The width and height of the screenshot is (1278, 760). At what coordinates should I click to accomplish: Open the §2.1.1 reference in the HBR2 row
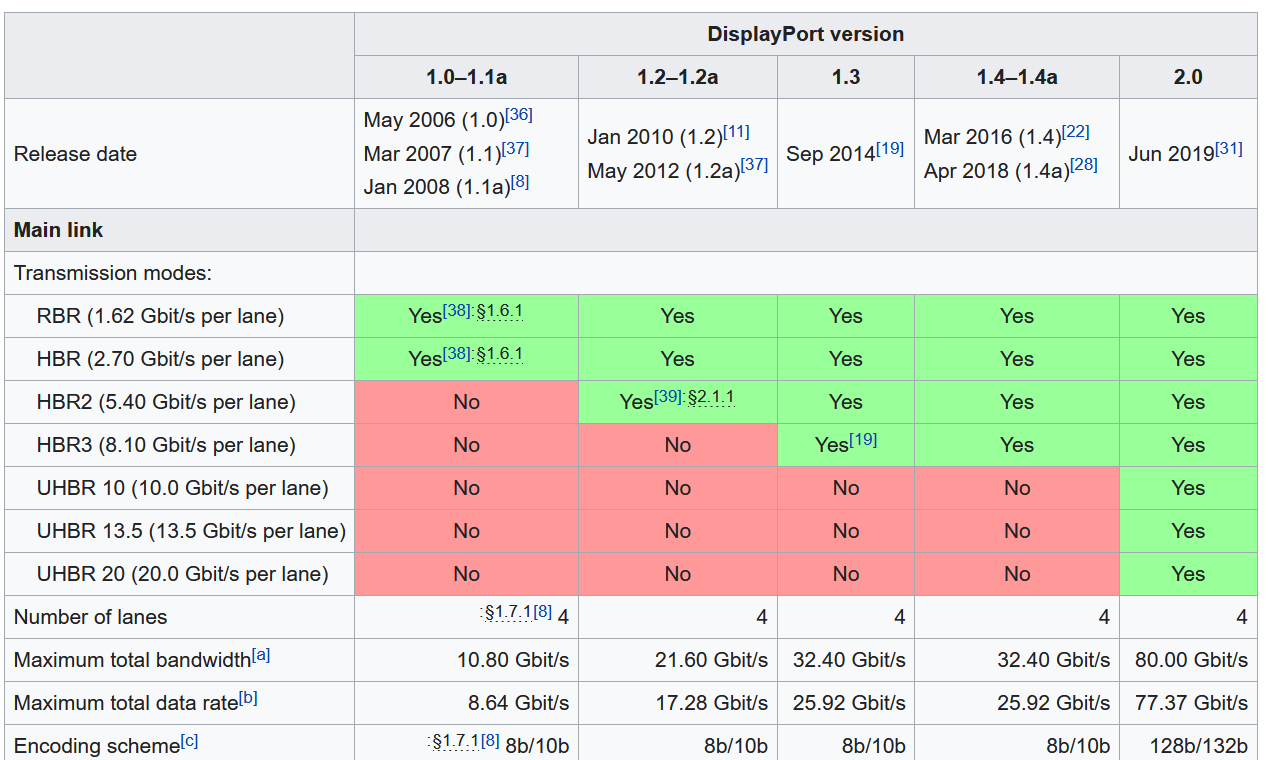(x=711, y=396)
